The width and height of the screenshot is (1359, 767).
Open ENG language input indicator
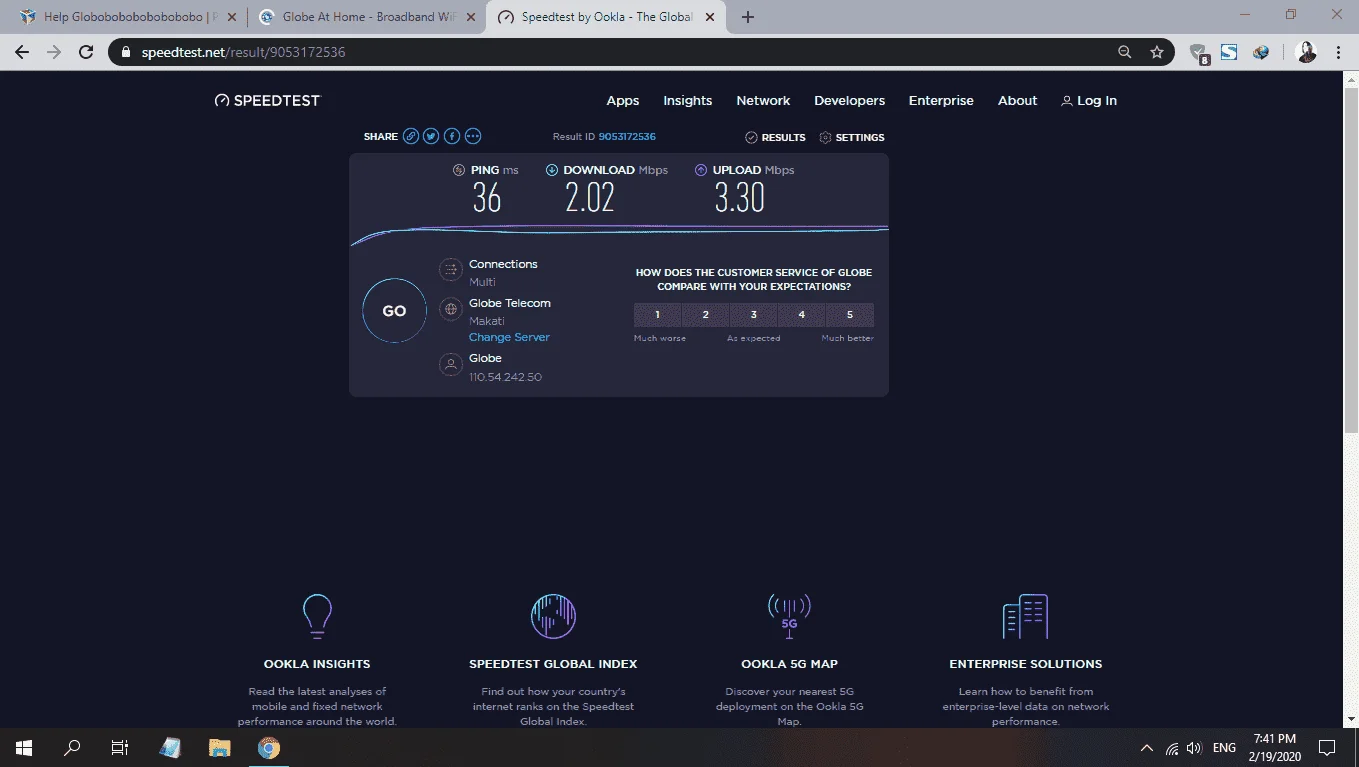(x=1224, y=748)
